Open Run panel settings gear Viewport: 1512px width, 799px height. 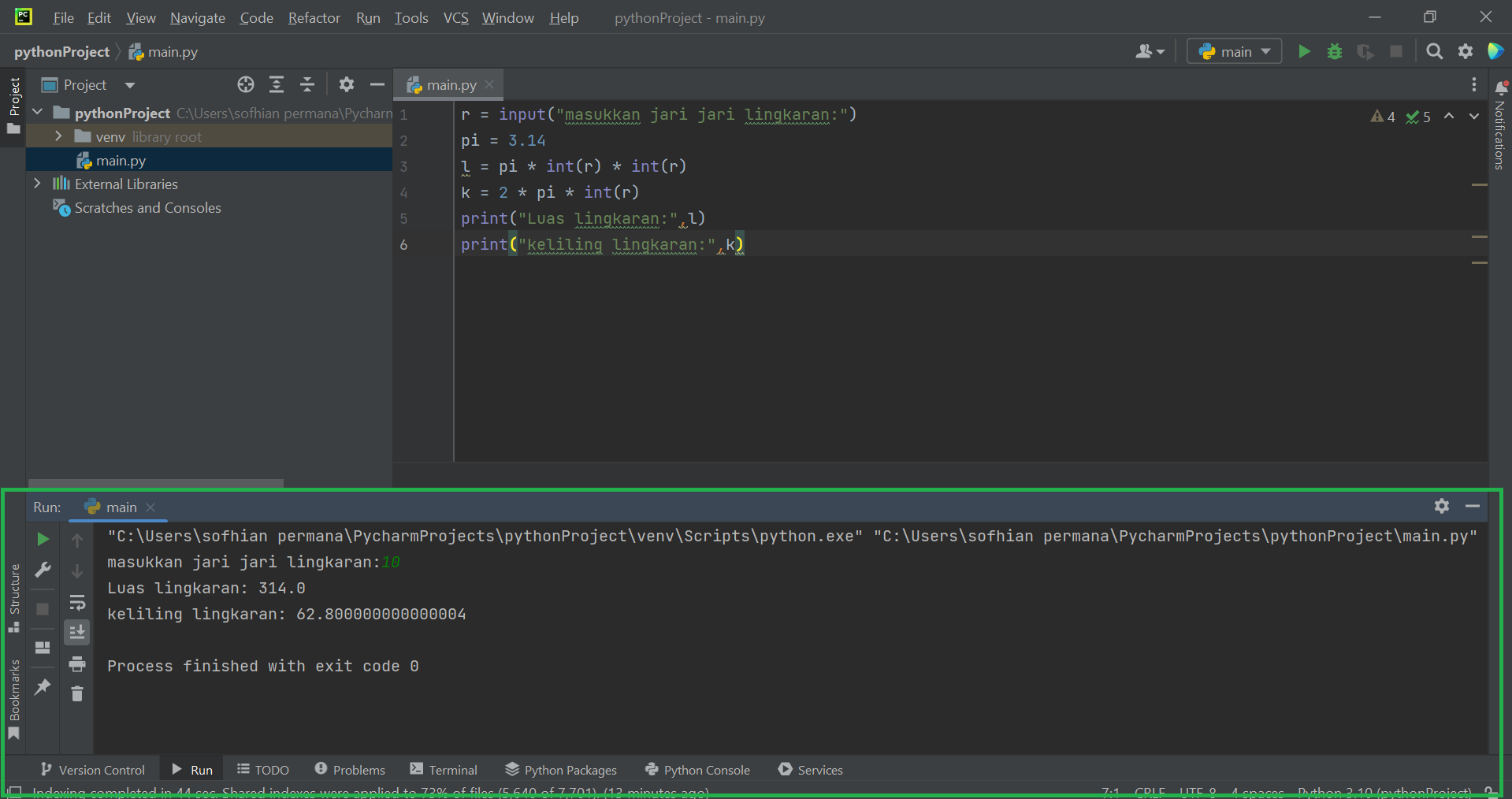(x=1442, y=506)
